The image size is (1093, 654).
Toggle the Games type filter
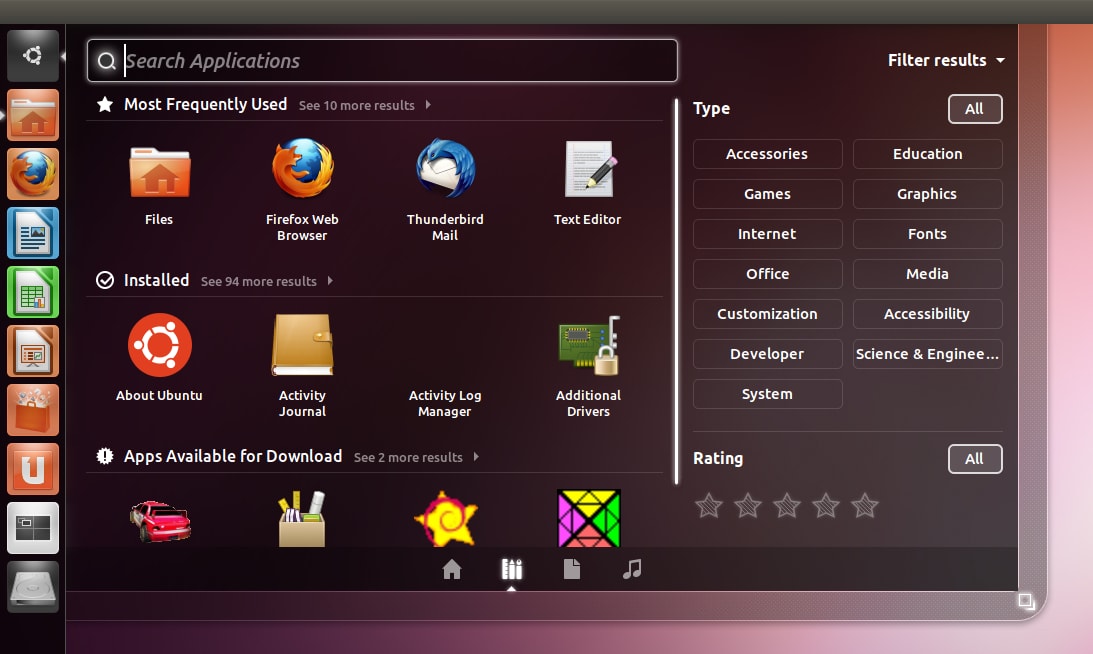click(767, 194)
